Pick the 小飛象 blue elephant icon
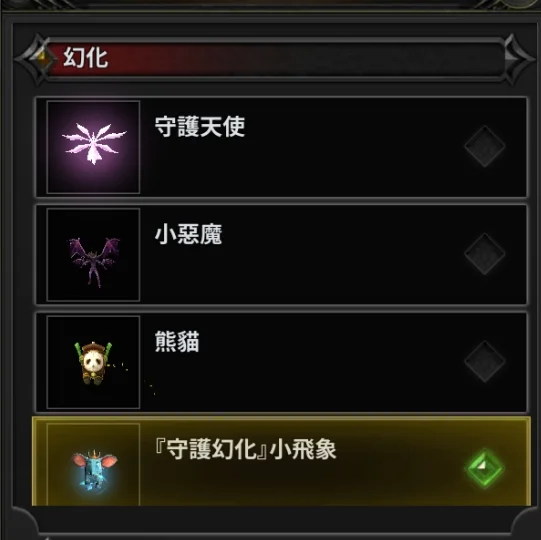The height and width of the screenshot is (540, 541). (93, 465)
